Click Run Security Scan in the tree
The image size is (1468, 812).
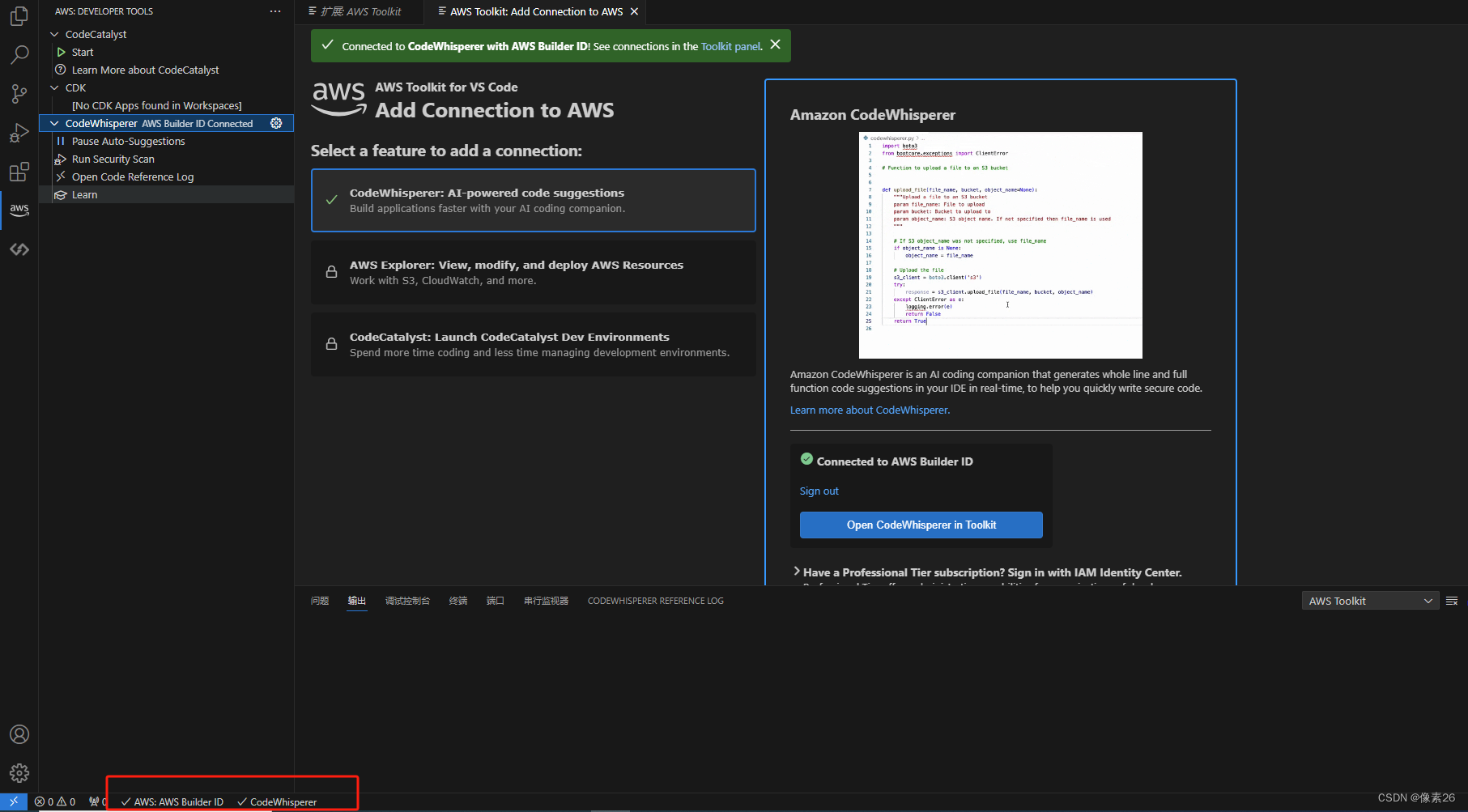pos(113,159)
